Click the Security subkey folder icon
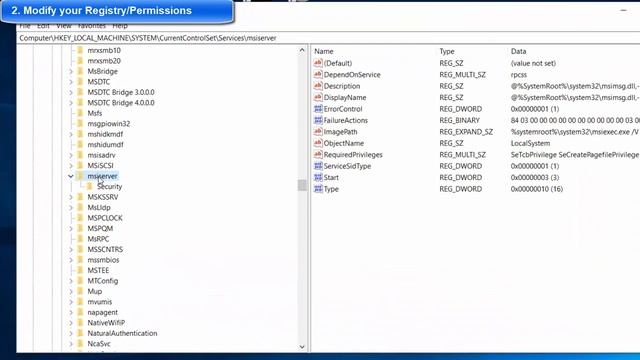The width and height of the screenshot is (640, 360). (90, 186)
